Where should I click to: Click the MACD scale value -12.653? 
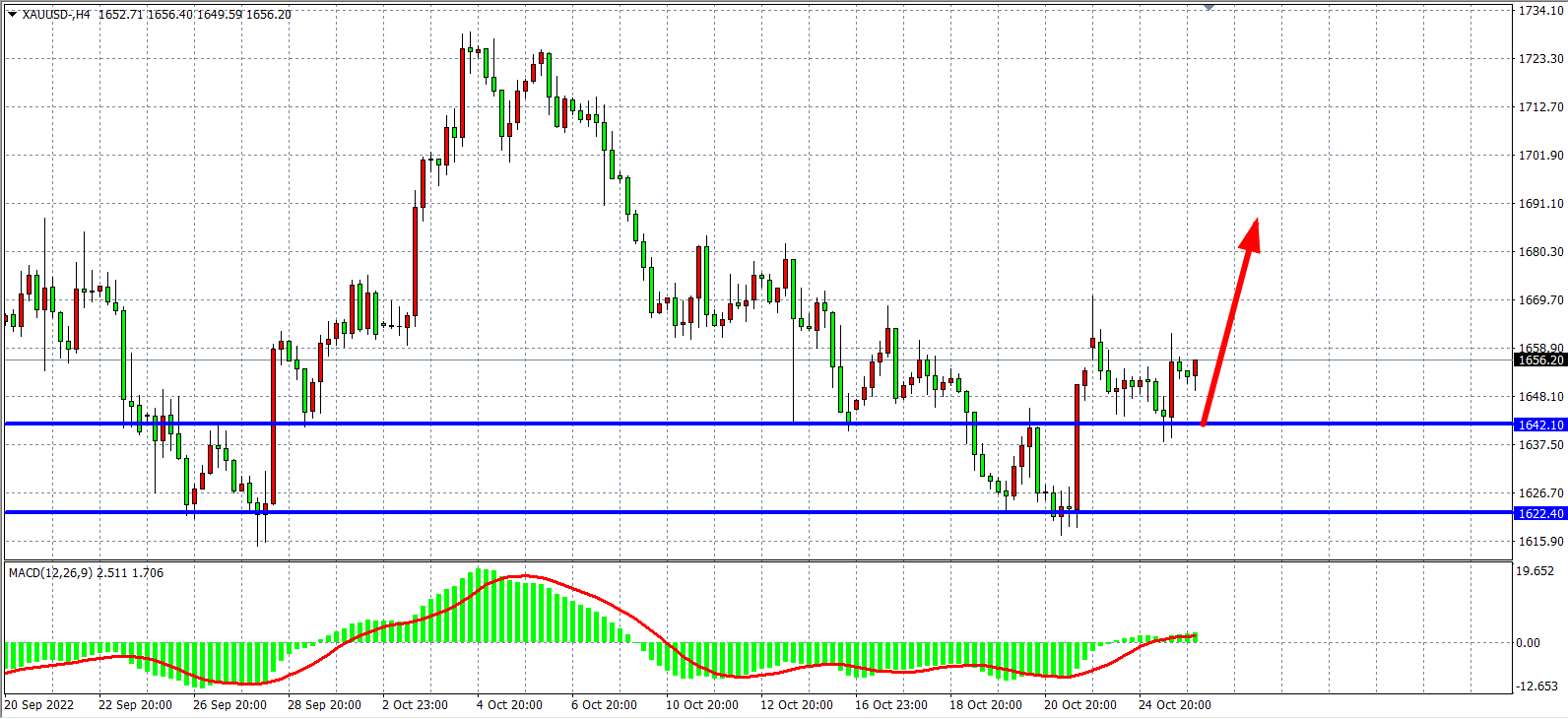point(1536,686)
